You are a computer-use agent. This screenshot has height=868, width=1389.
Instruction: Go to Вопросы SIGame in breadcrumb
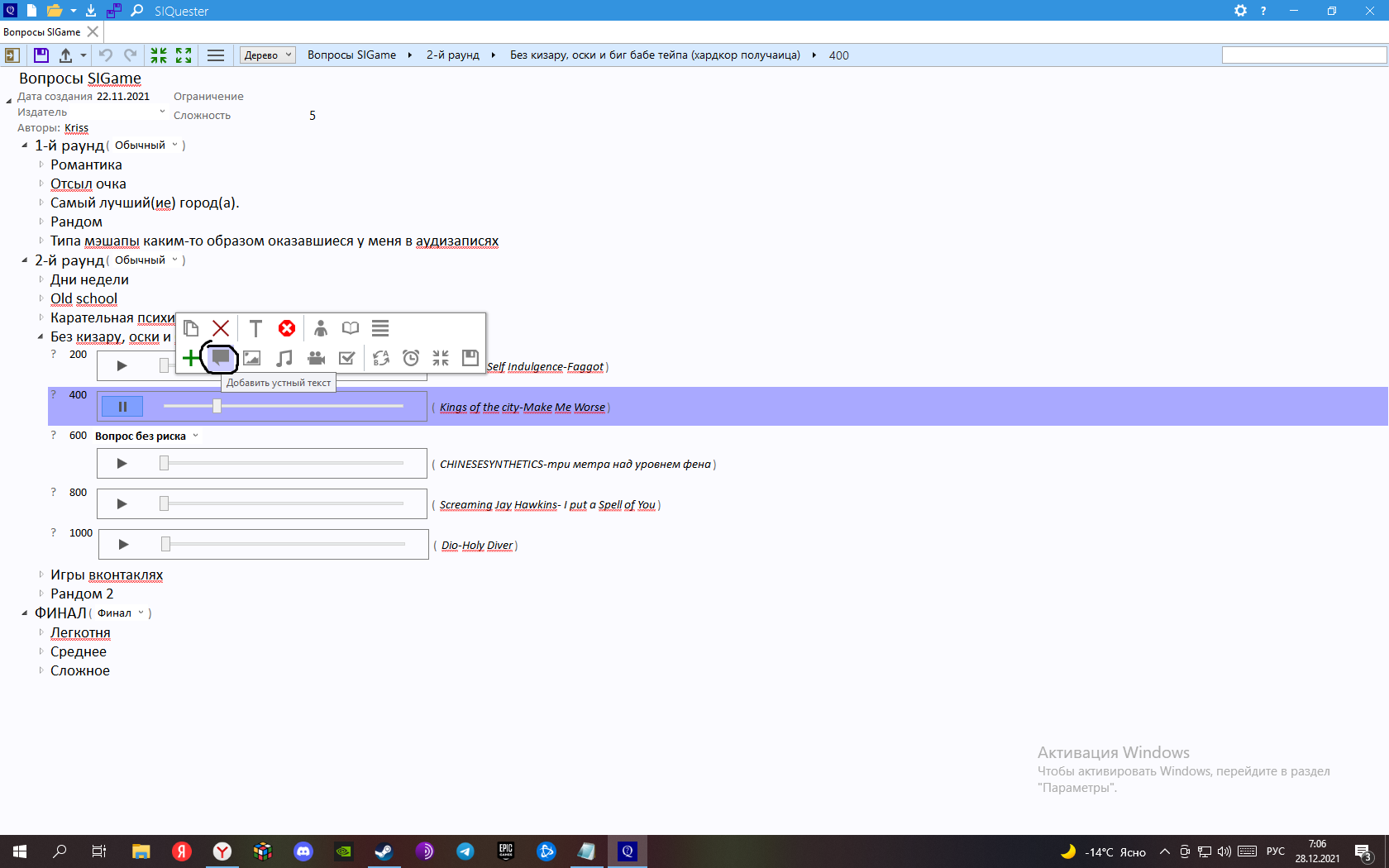[x=352, y=55]
